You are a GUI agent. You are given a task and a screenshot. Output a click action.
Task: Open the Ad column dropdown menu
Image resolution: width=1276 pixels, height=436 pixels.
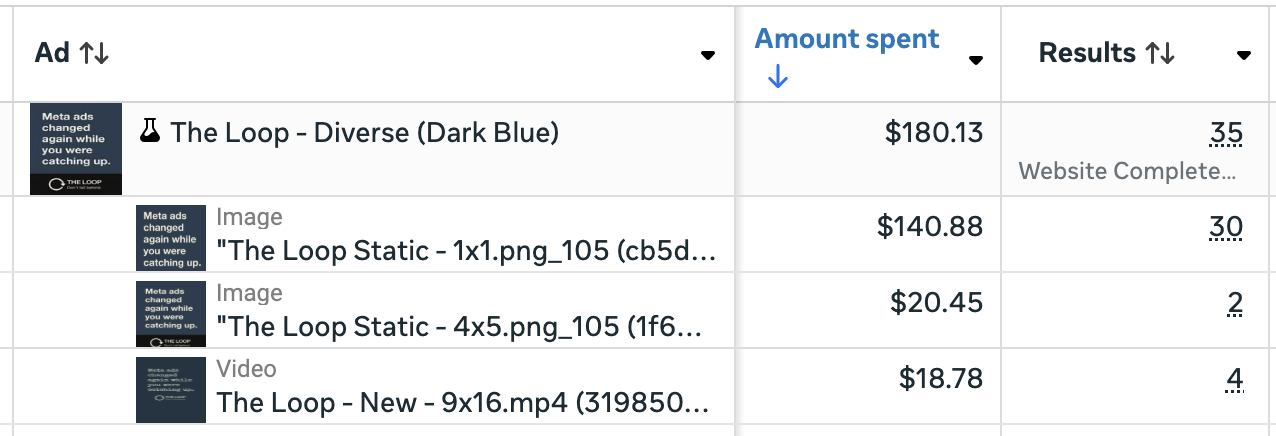point(708,55)
